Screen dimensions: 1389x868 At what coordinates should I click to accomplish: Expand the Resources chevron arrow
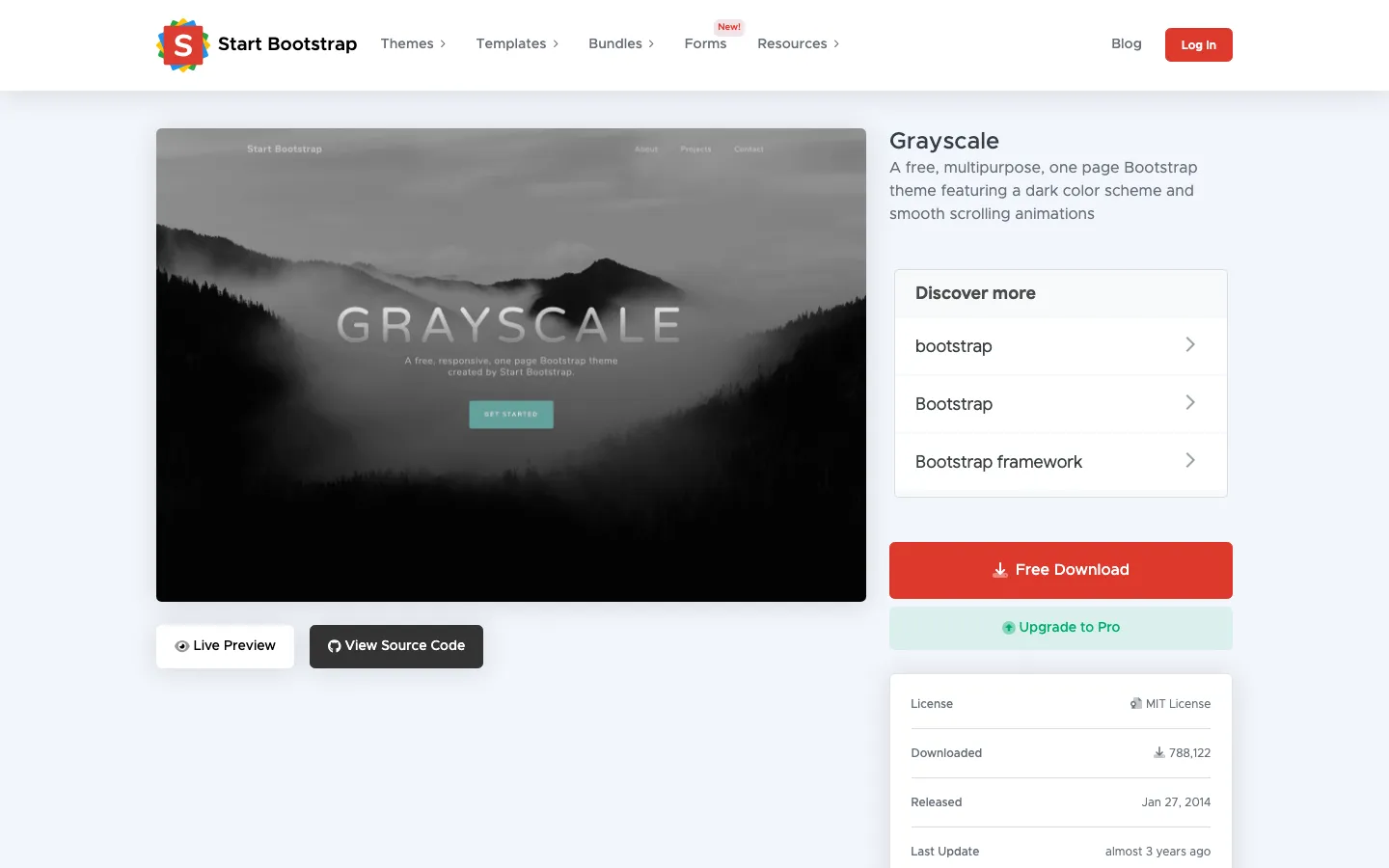[x=836, y=44]
